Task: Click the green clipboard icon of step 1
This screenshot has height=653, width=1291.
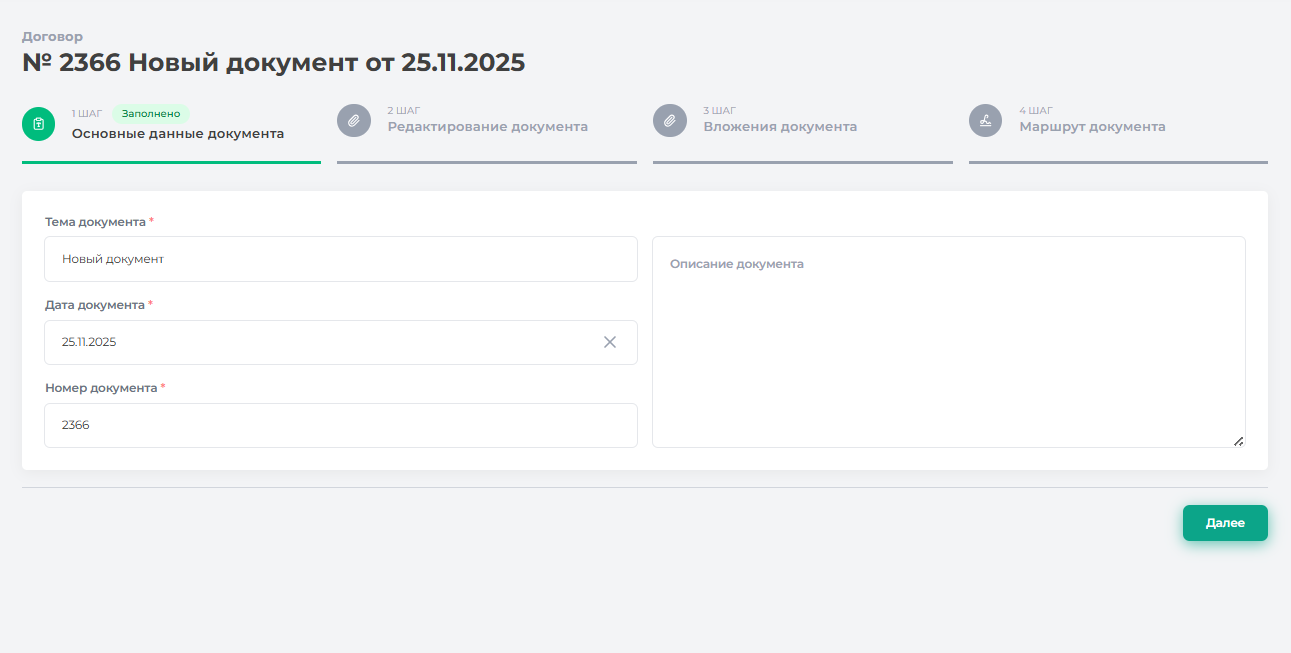Action: pyautogui.click(x=38, y=124)
